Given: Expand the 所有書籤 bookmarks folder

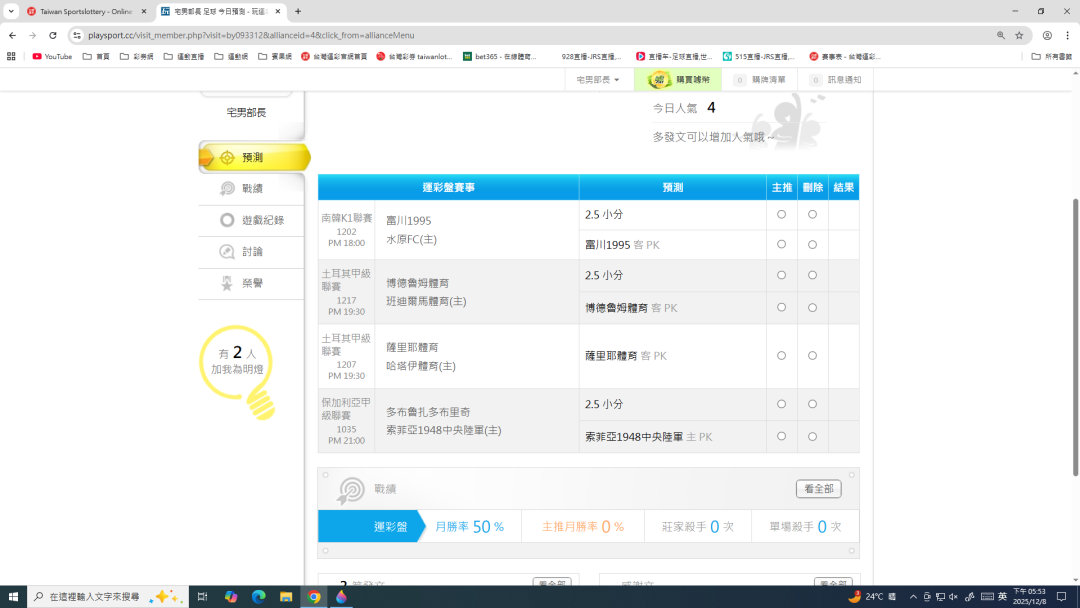Looking at the screenshot, I should pyautogui.click(x=1051, y=57).
